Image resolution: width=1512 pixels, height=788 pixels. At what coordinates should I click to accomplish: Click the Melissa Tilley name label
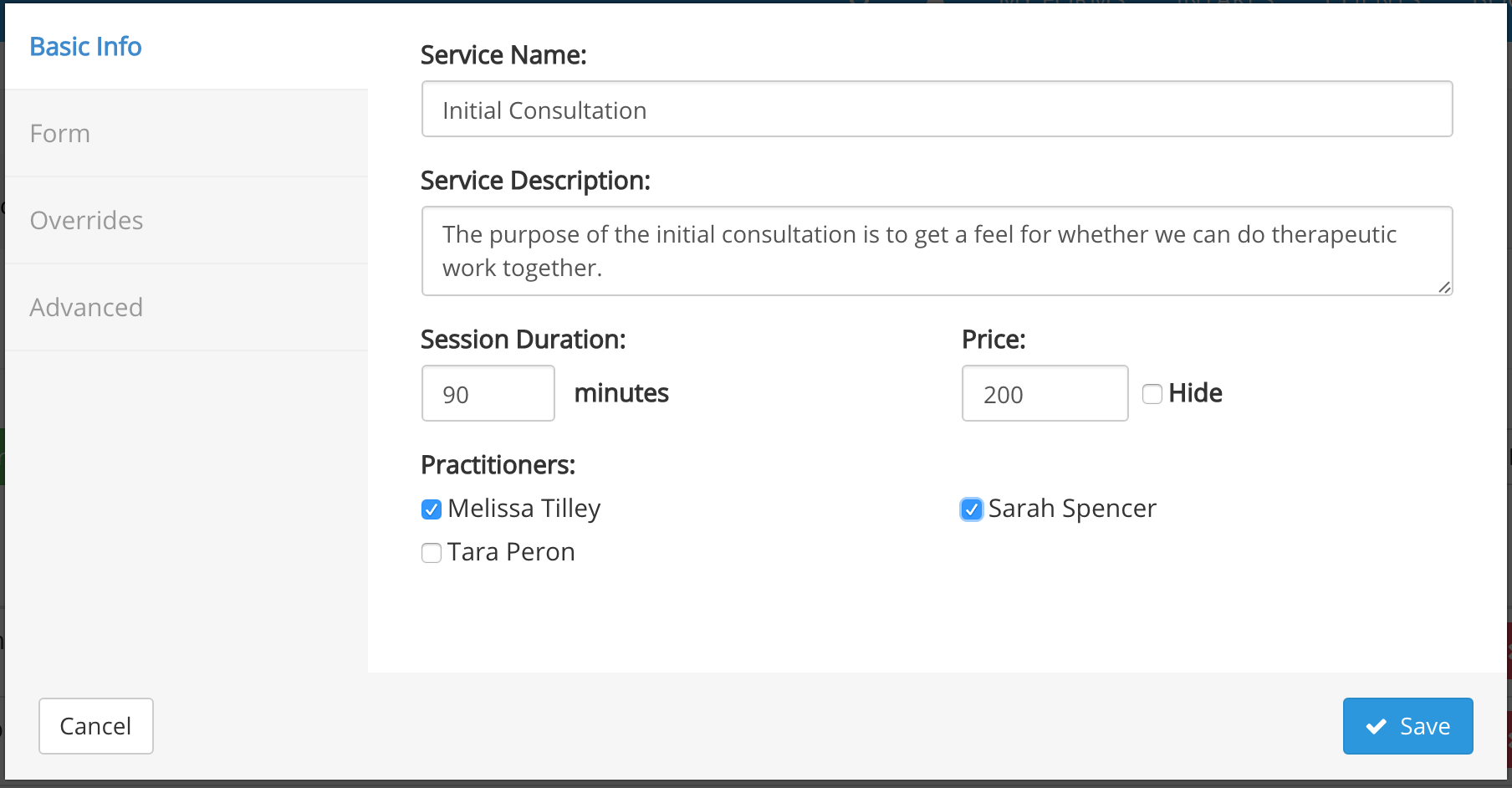coord(524,509)
